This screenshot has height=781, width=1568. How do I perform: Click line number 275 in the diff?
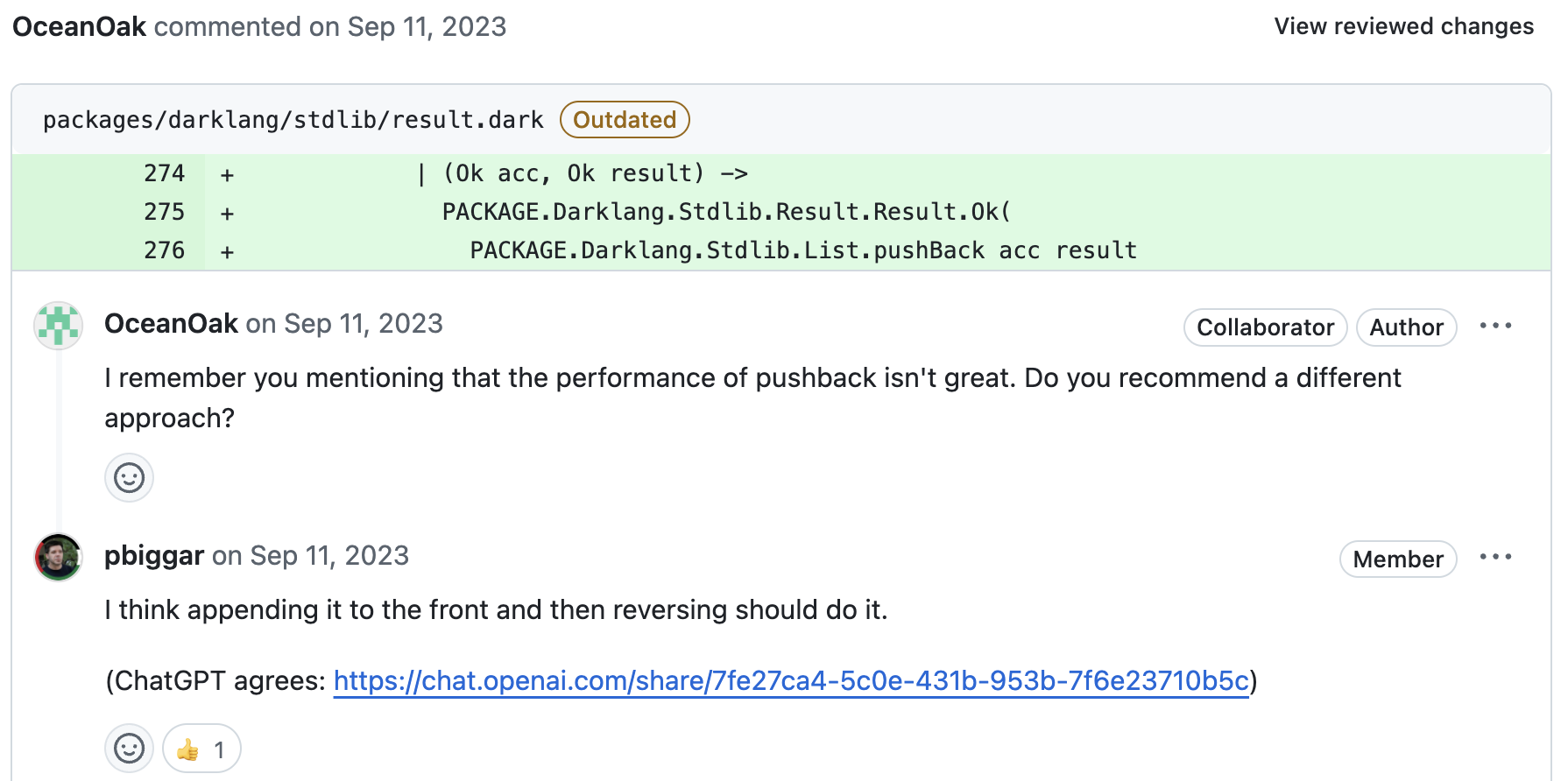(165, 212)
